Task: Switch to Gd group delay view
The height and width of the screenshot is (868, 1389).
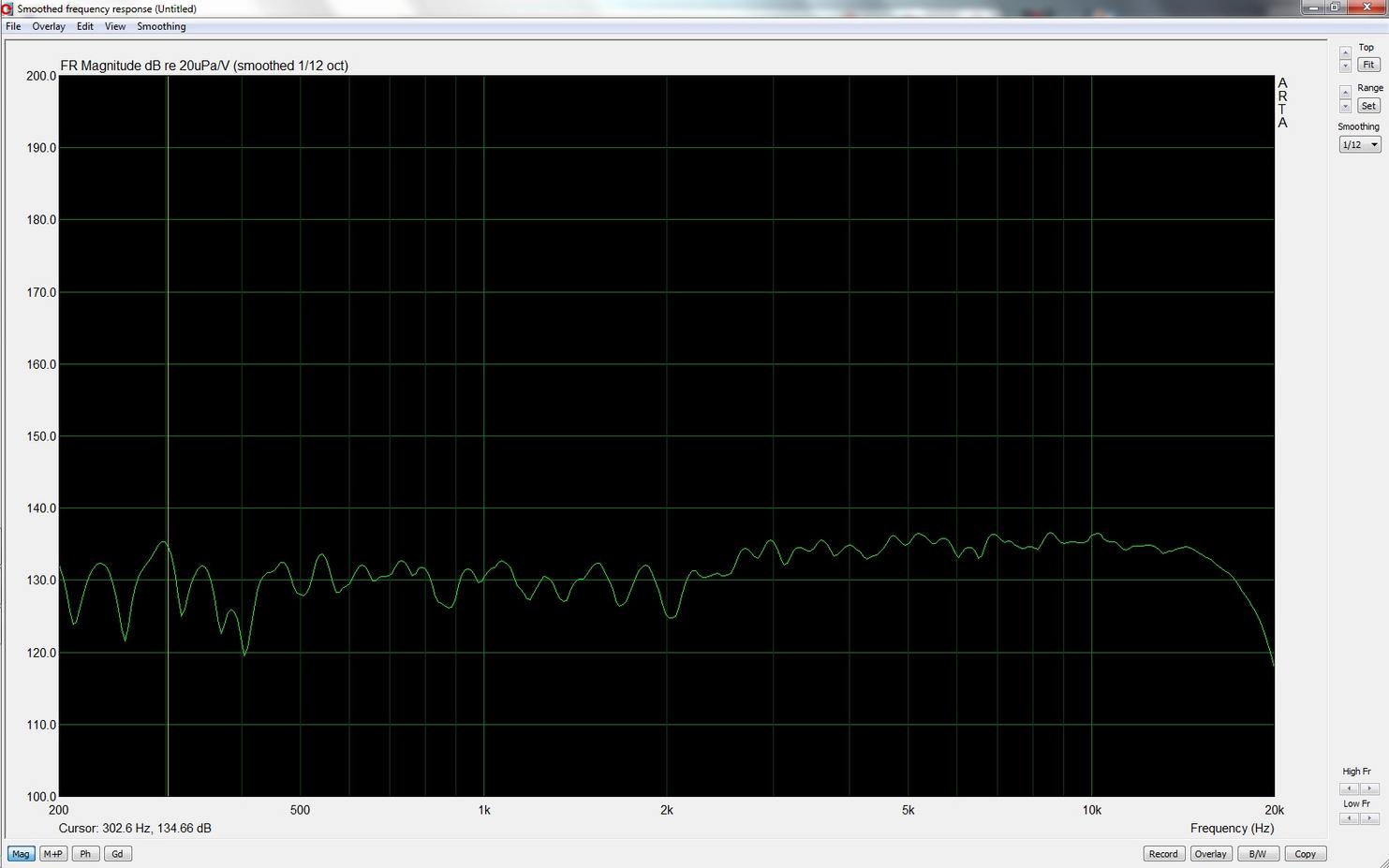Action: [x=117, y=854]
